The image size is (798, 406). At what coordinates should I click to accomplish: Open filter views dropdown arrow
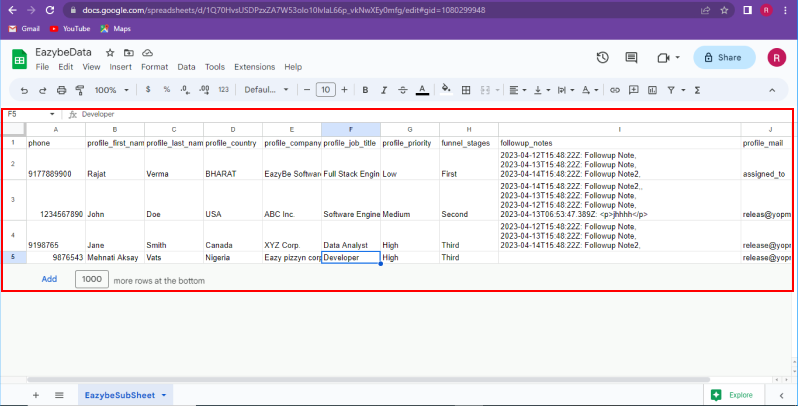[683, 90]
